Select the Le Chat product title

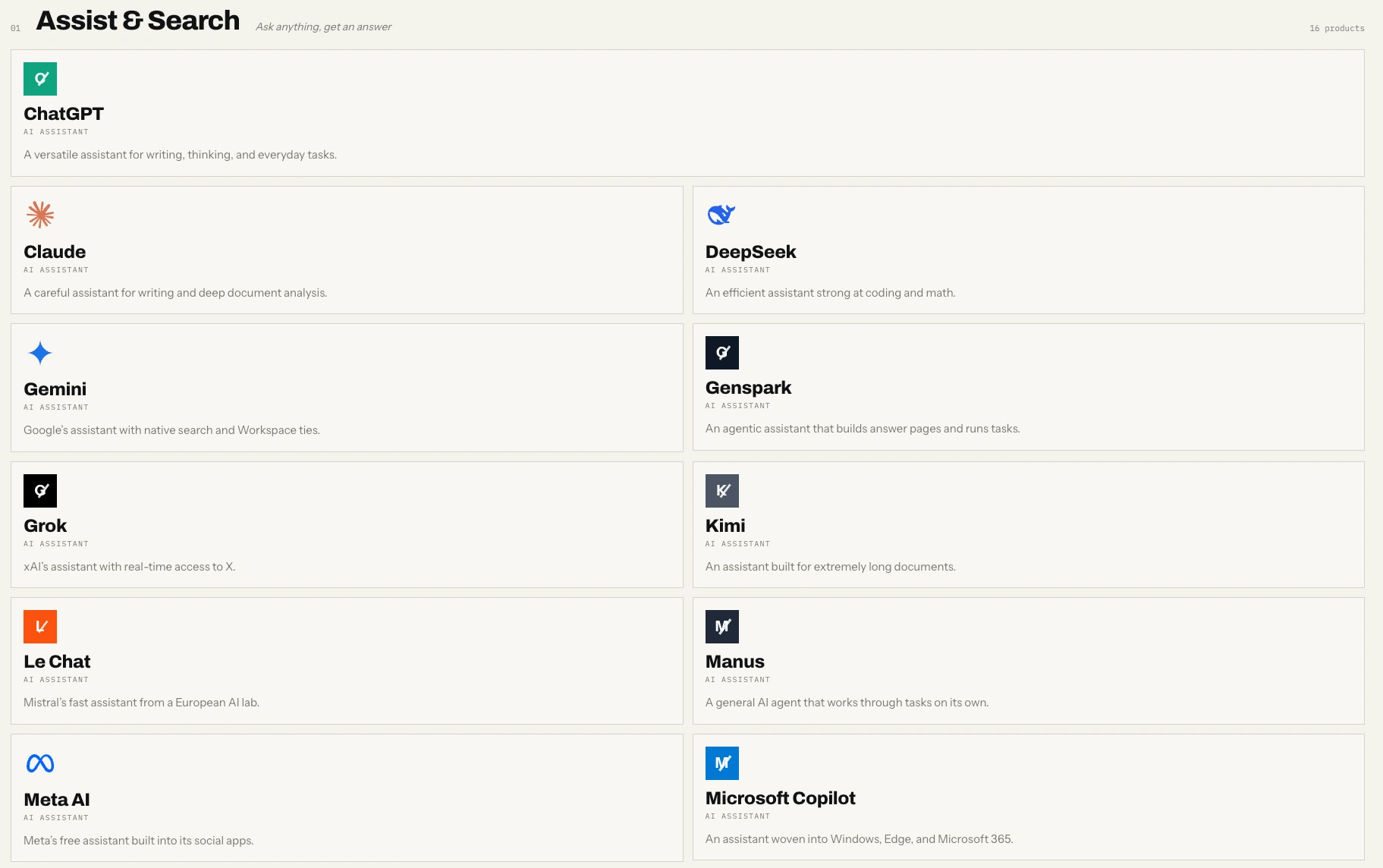click(57, 662)
